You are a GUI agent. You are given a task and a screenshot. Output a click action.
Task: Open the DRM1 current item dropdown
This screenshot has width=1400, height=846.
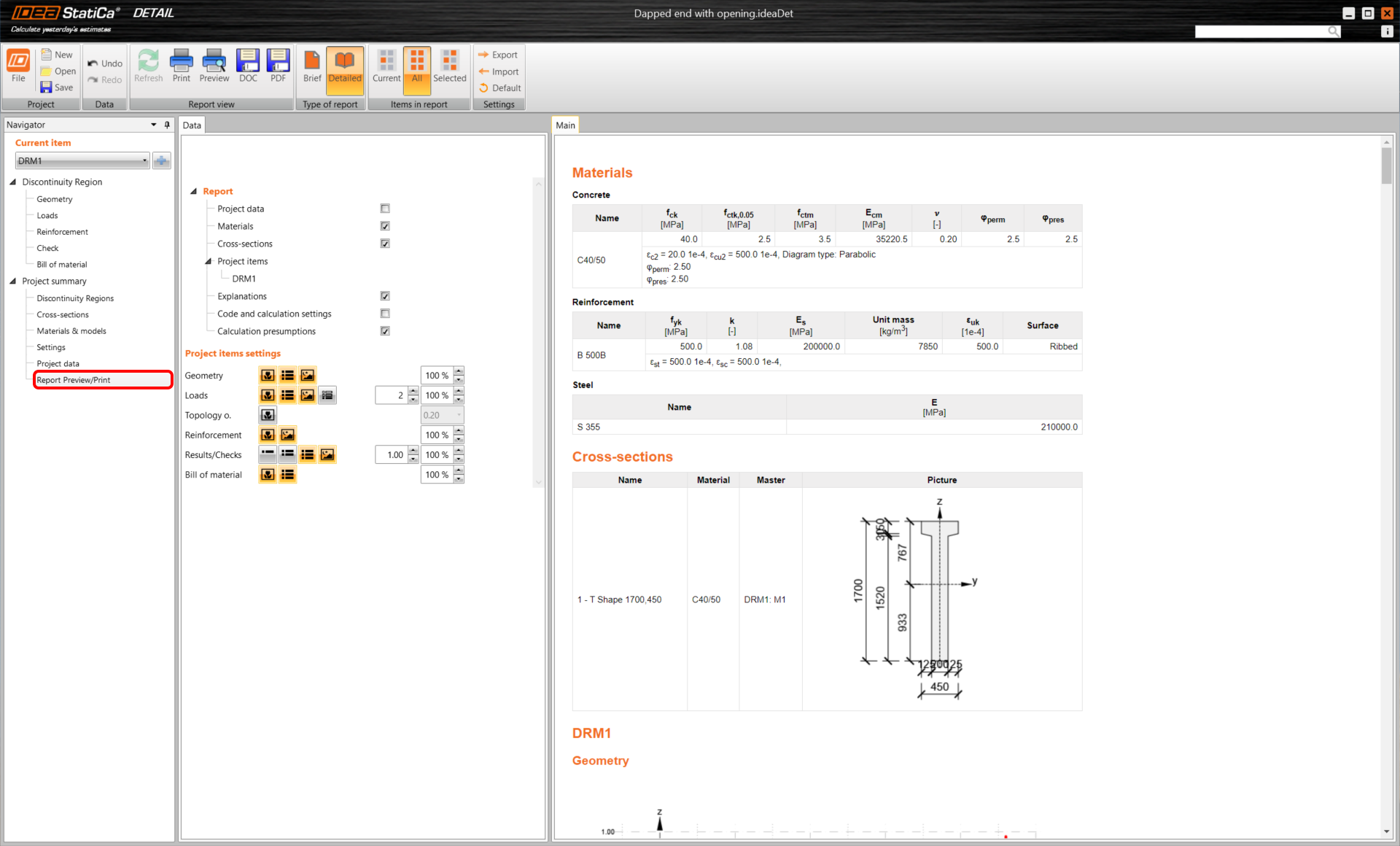82,160
